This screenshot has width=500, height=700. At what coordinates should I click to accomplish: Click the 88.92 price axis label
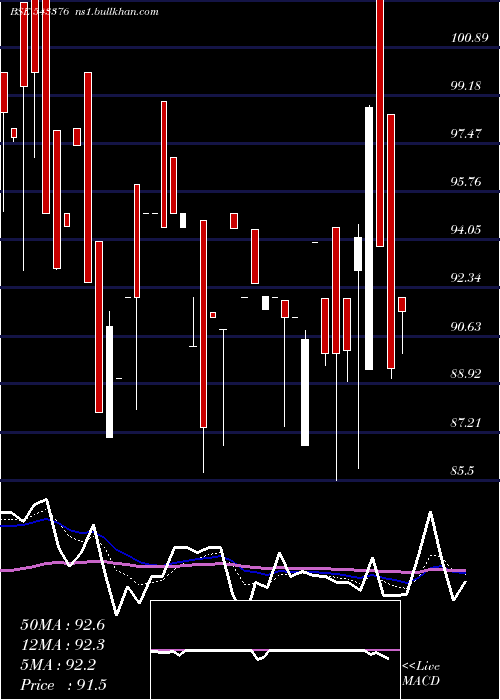[x=466, y=374]
